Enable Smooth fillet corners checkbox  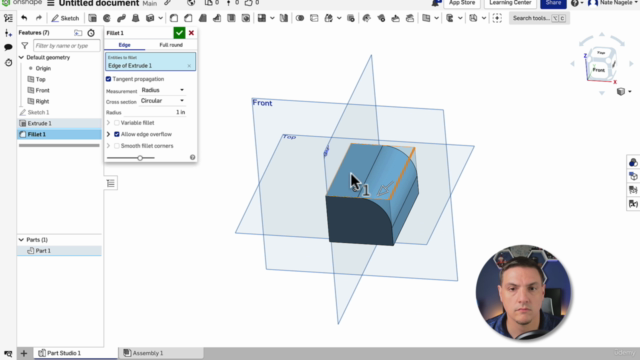coord(117,146)
